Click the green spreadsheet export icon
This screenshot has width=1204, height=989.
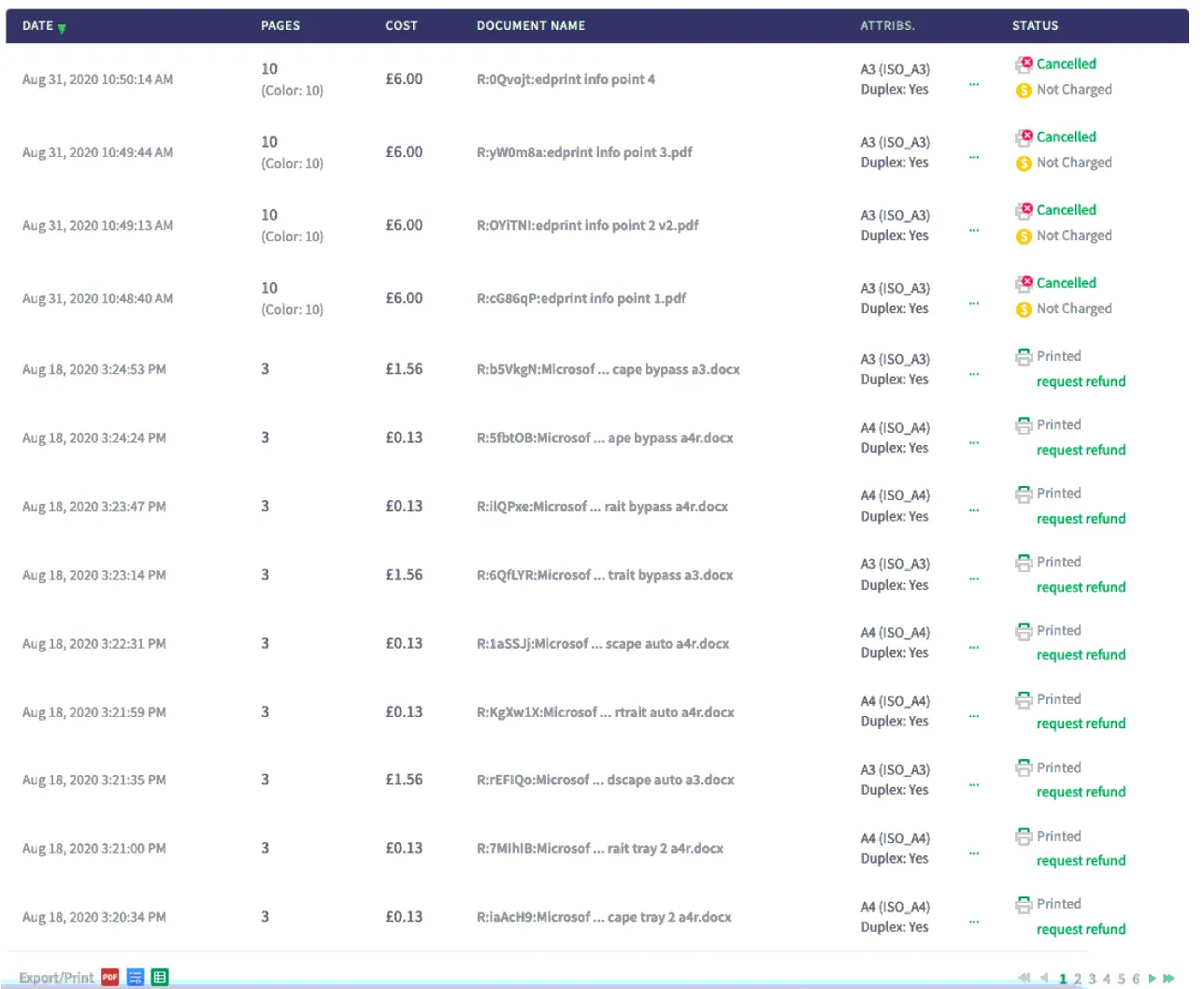160,978
